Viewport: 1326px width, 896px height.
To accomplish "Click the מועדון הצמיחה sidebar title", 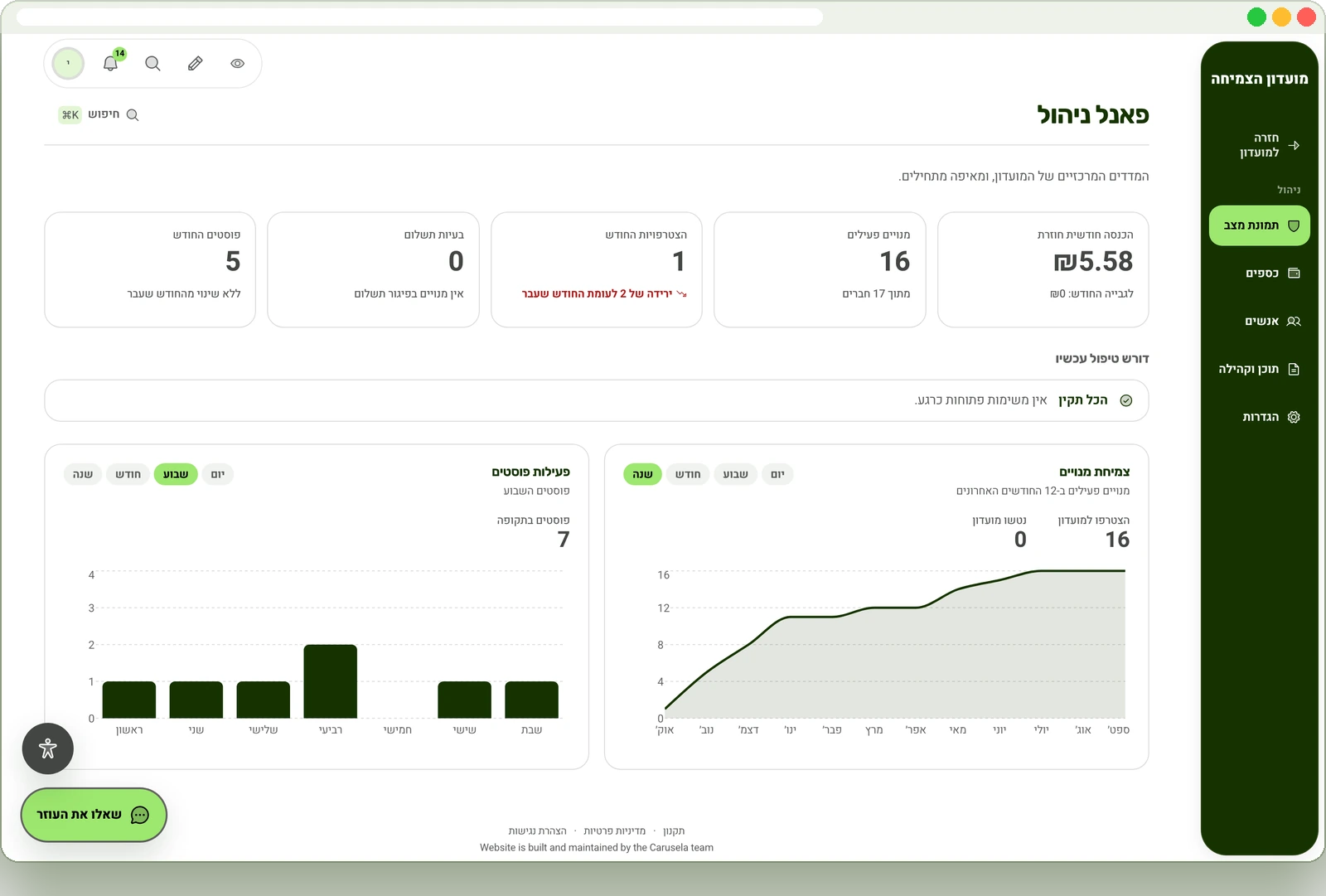I will pyautogui.click(x=1259, y=79).
